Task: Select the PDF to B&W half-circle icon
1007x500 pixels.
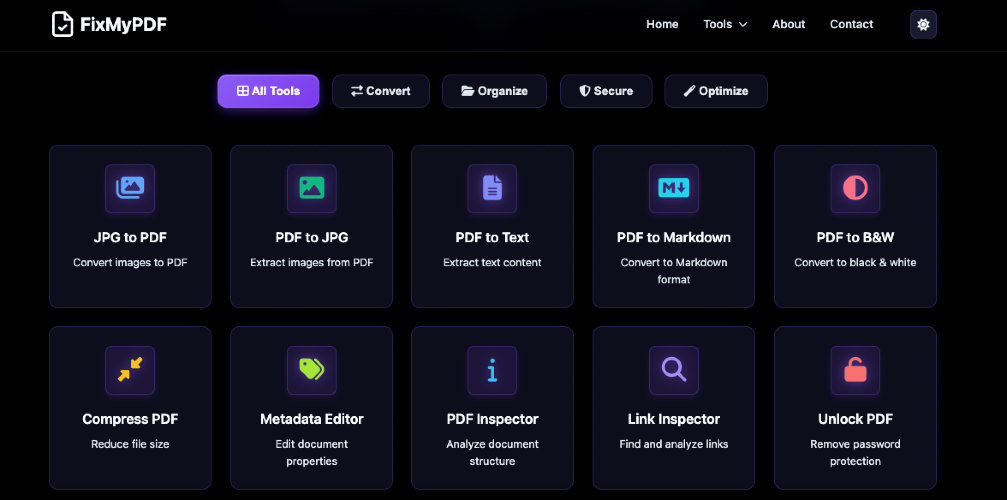Action: [x=855, y=188]
